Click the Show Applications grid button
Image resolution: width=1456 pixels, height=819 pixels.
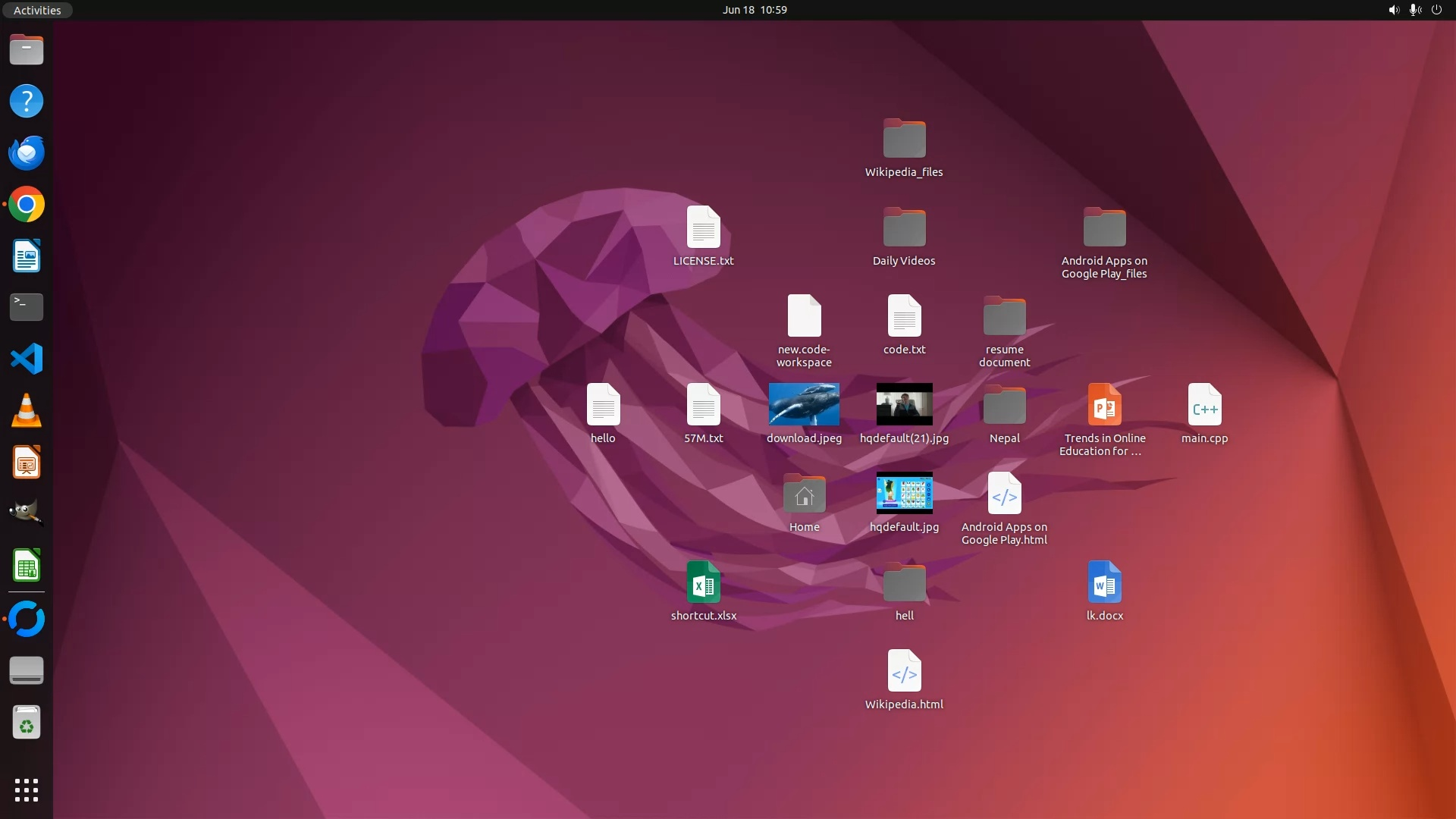pyautogui.click(x=27, y=790)
